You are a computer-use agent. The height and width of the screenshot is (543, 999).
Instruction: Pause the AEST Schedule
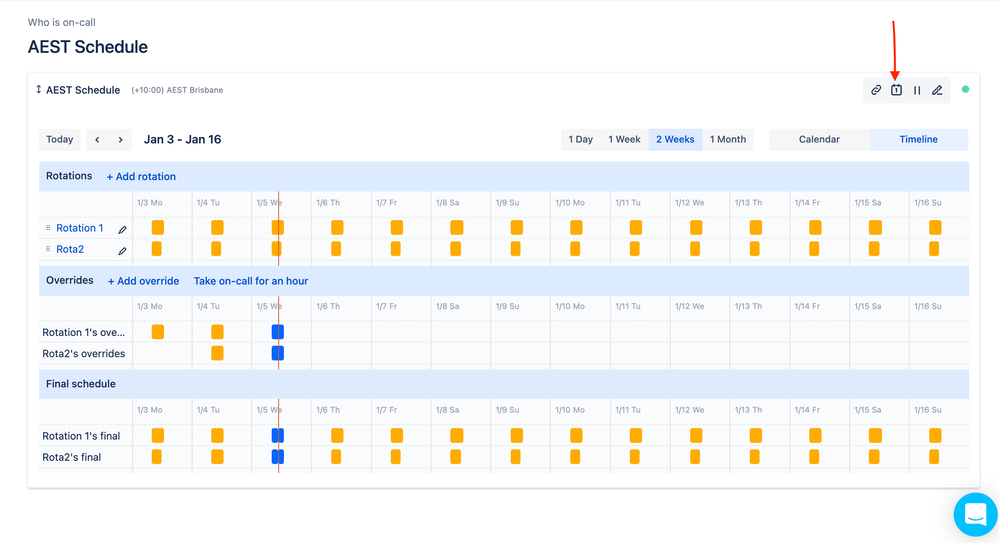(x=917, y=90)
